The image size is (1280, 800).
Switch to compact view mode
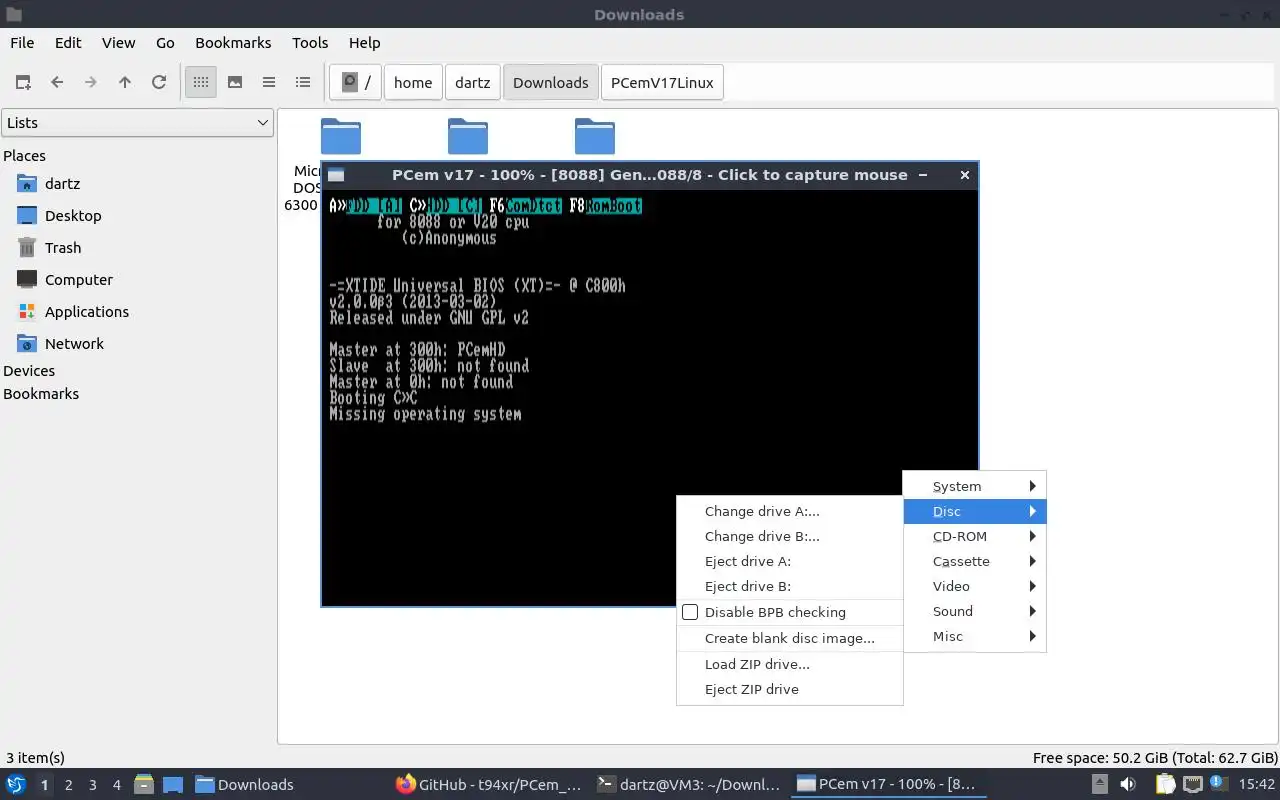[x=269, y=82]
